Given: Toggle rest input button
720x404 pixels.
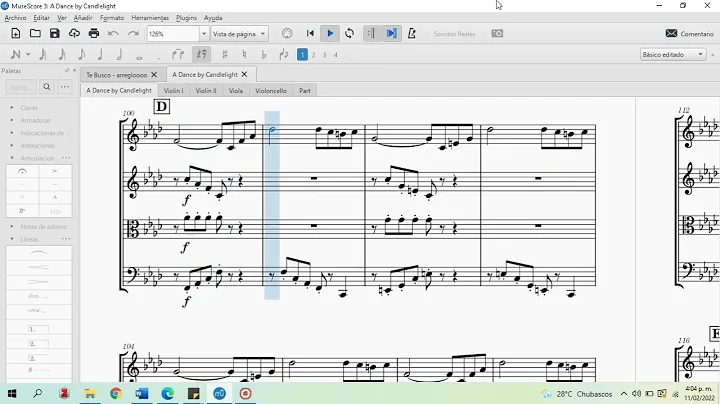Looking at the screenshot, I should 202,55.
